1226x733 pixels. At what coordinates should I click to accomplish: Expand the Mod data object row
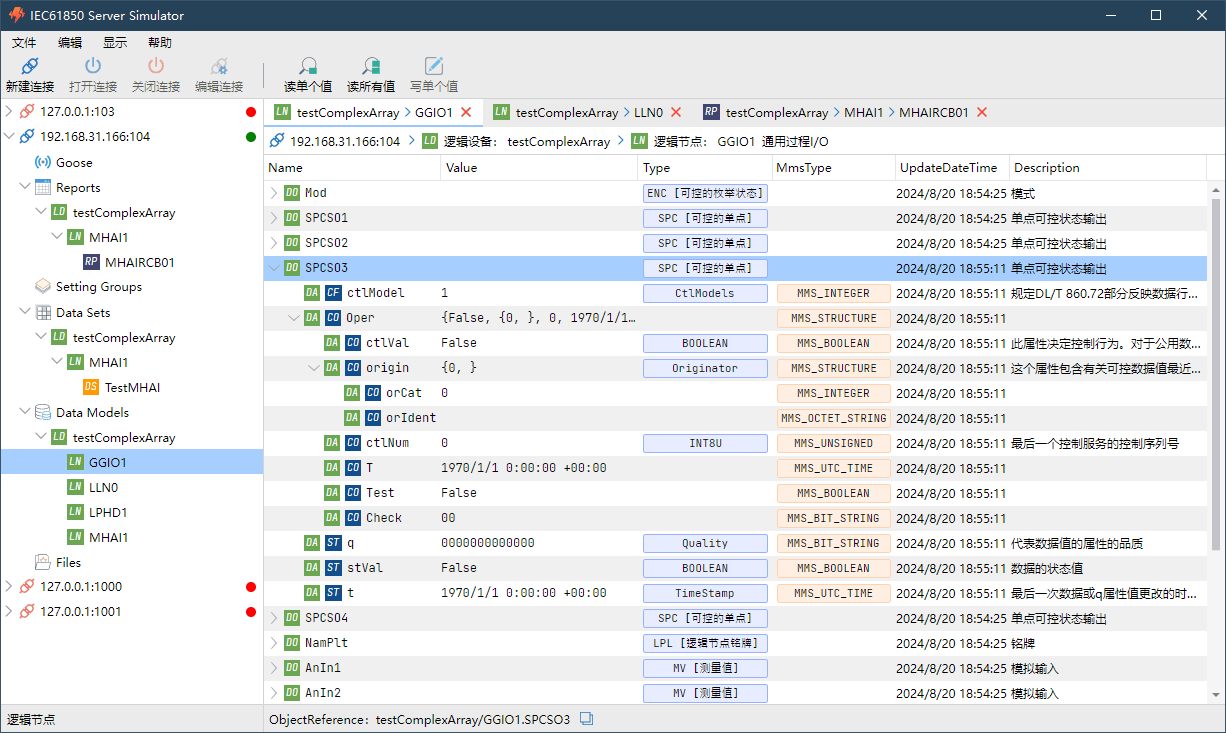click(275, 193)
